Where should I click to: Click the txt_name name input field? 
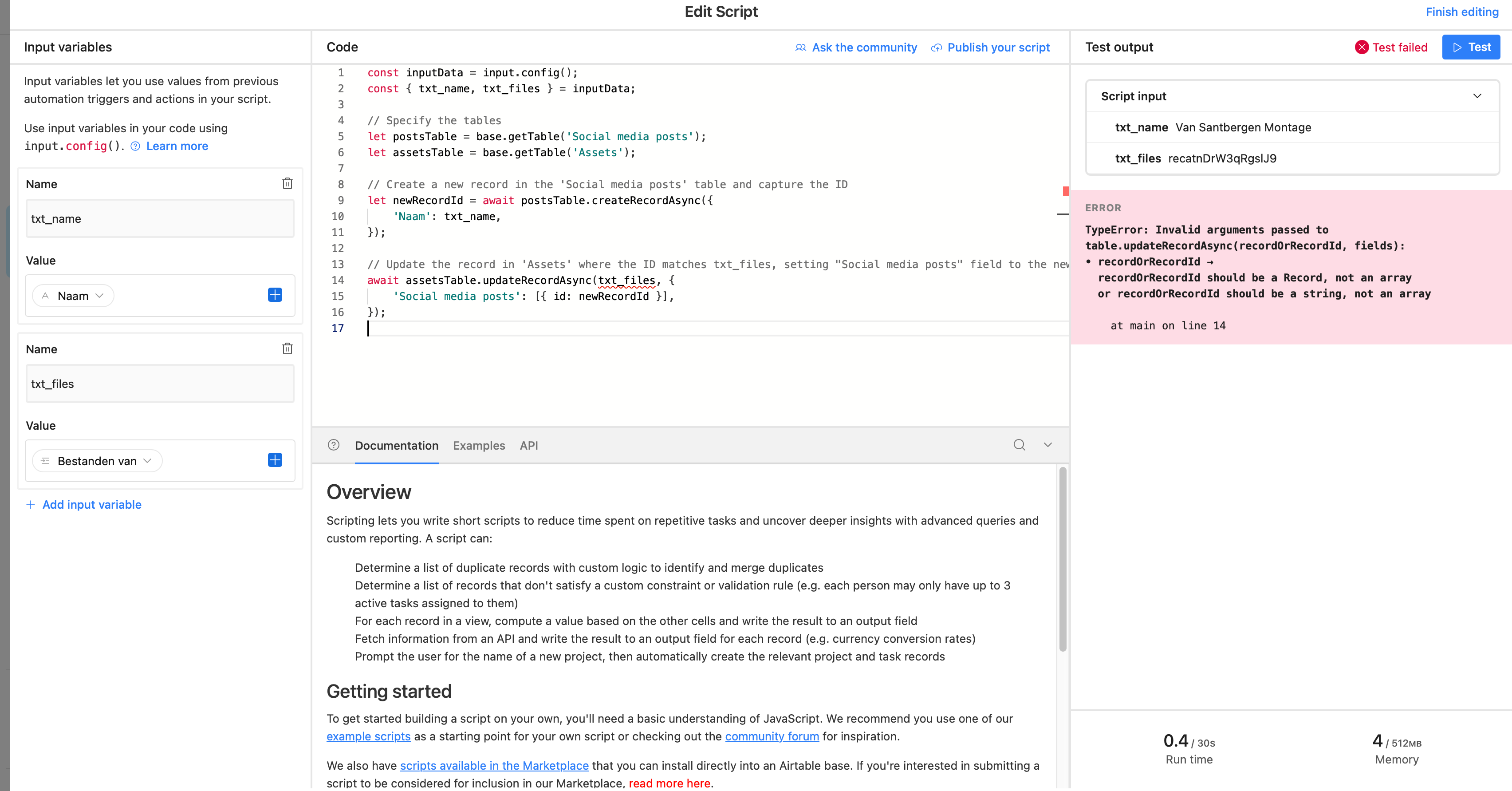[x=160, y=218]
